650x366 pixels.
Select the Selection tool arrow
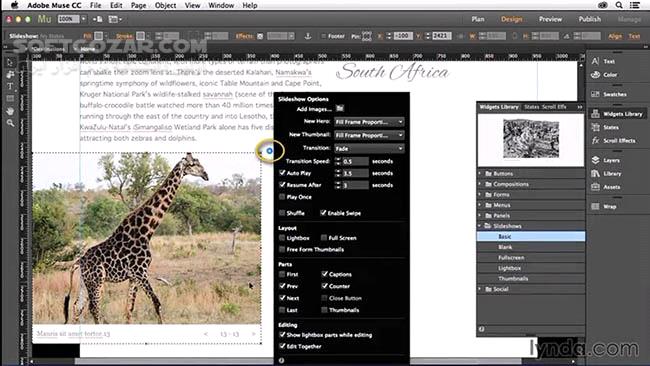click(x=10, y=63)
